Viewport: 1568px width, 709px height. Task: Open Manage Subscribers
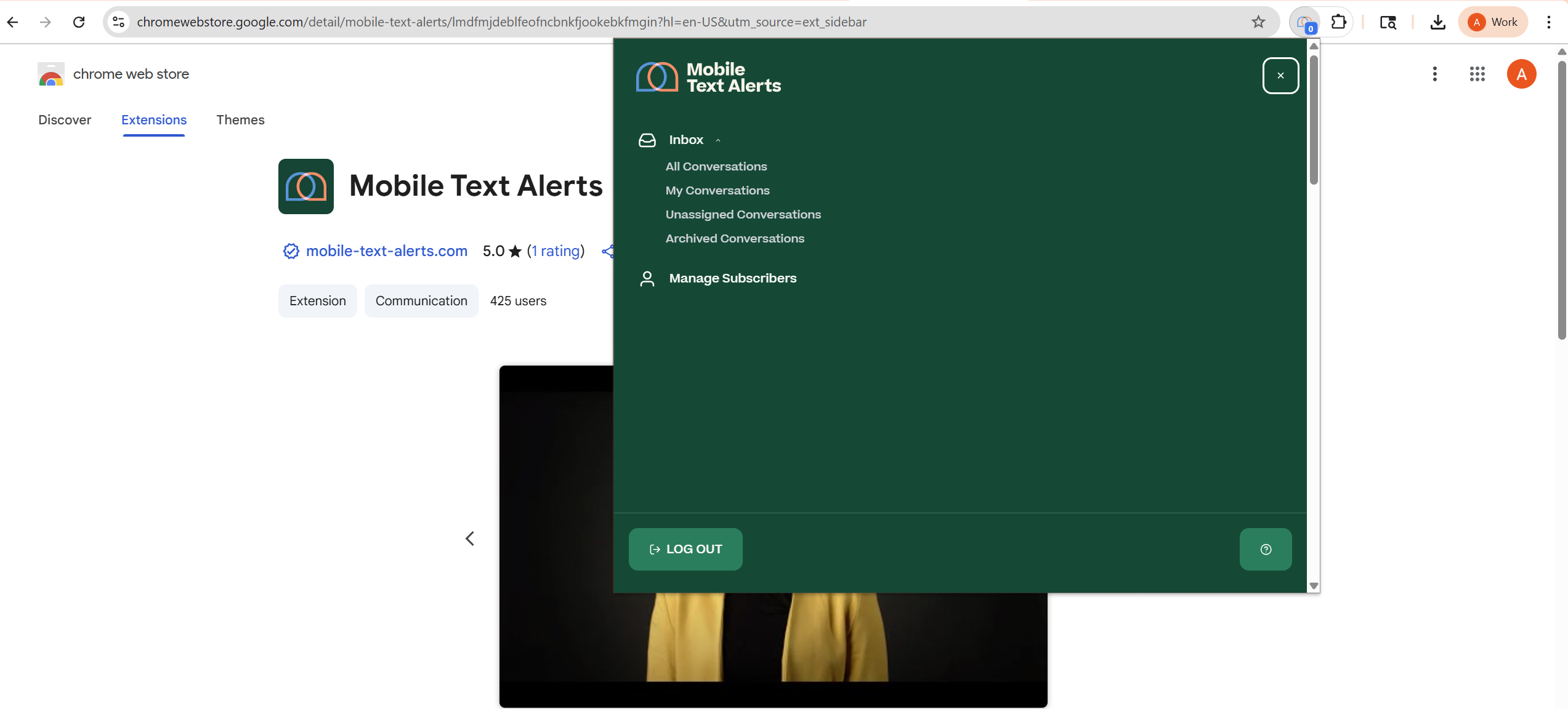[x=733, y=279]
